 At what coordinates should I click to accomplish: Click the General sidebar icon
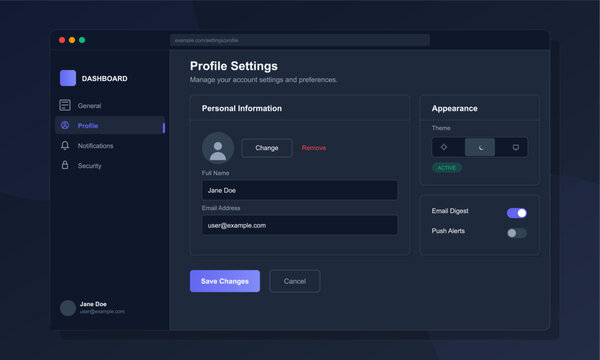[x=65, y=105]
